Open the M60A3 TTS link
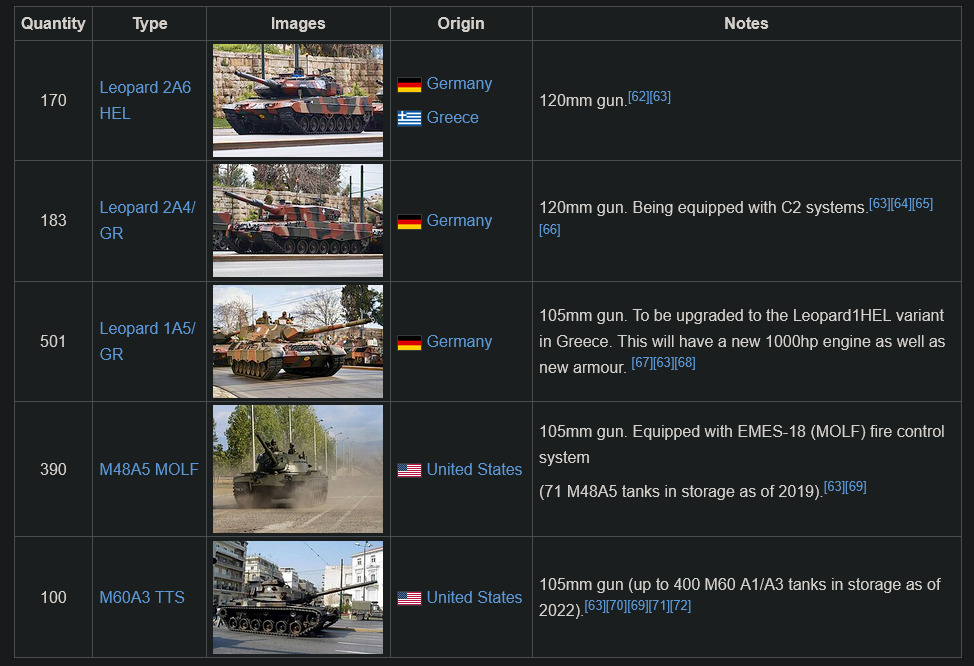The image size is (974, 666). point(142,598)
